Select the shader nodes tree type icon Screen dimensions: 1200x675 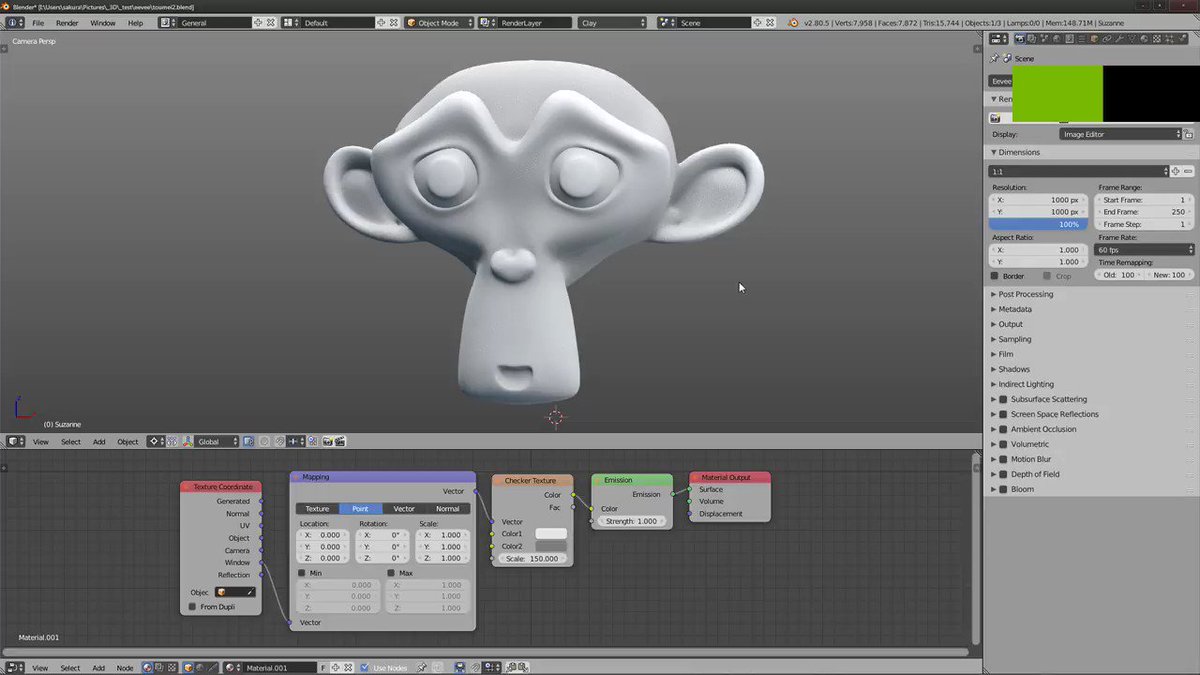click(x=147, y=667)
